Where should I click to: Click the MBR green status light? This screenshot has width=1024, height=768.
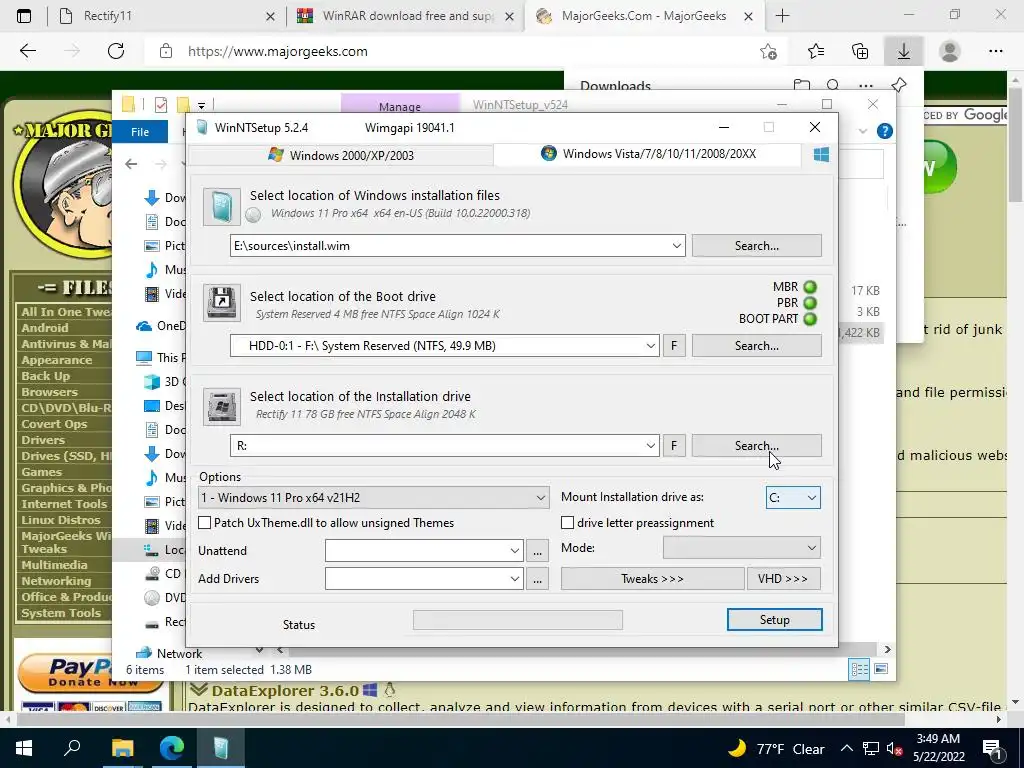[x=810, y=287]
